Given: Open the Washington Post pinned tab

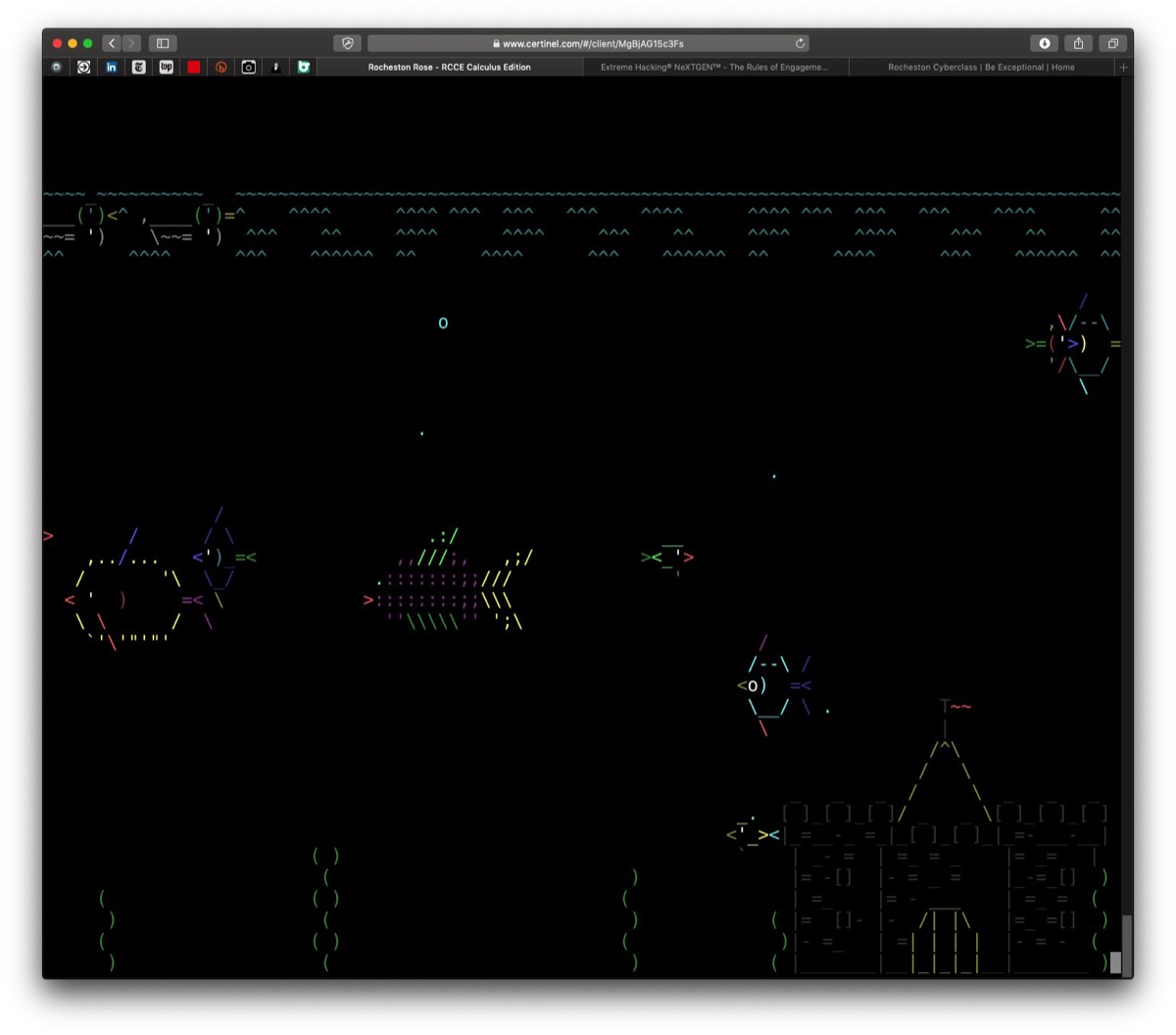Looking at the screenshot, I should [x=167, y=68].
